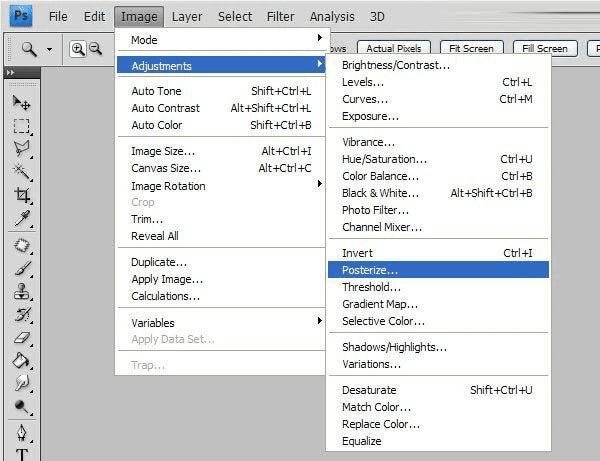This screenshot has height=461, width=600.
Task: Choose Hue/Saturation adjustment
Action: coord(438,159)
